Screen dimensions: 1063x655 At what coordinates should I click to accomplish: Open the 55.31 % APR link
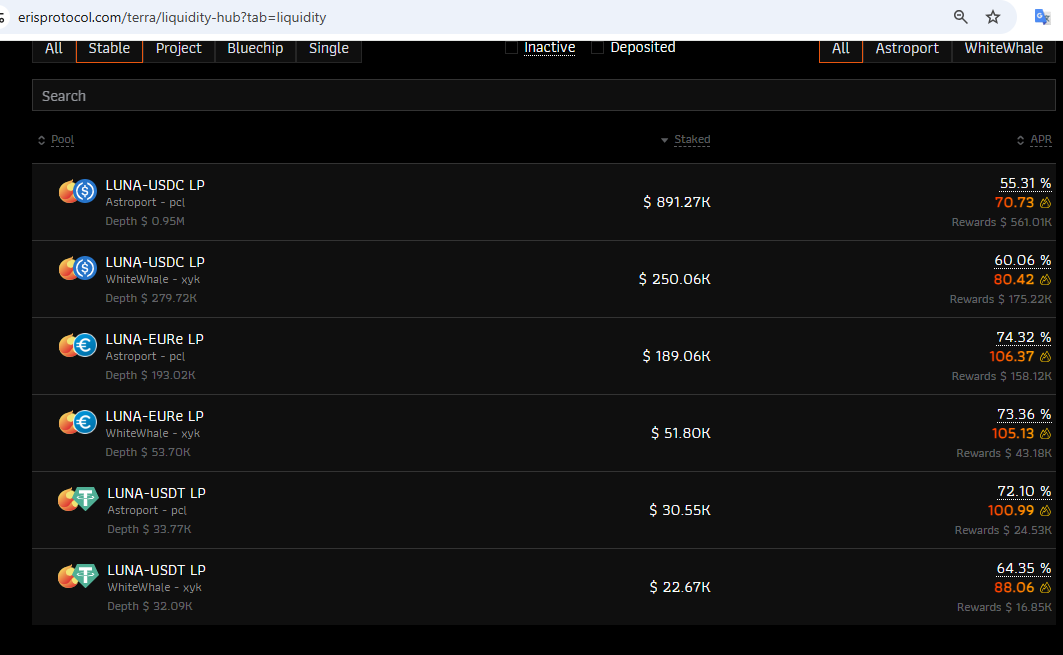[1025, 183]
